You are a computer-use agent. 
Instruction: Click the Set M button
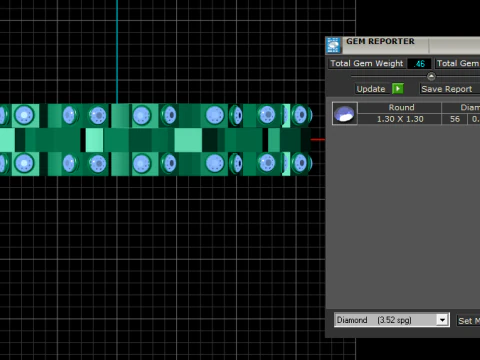point(468,321)
